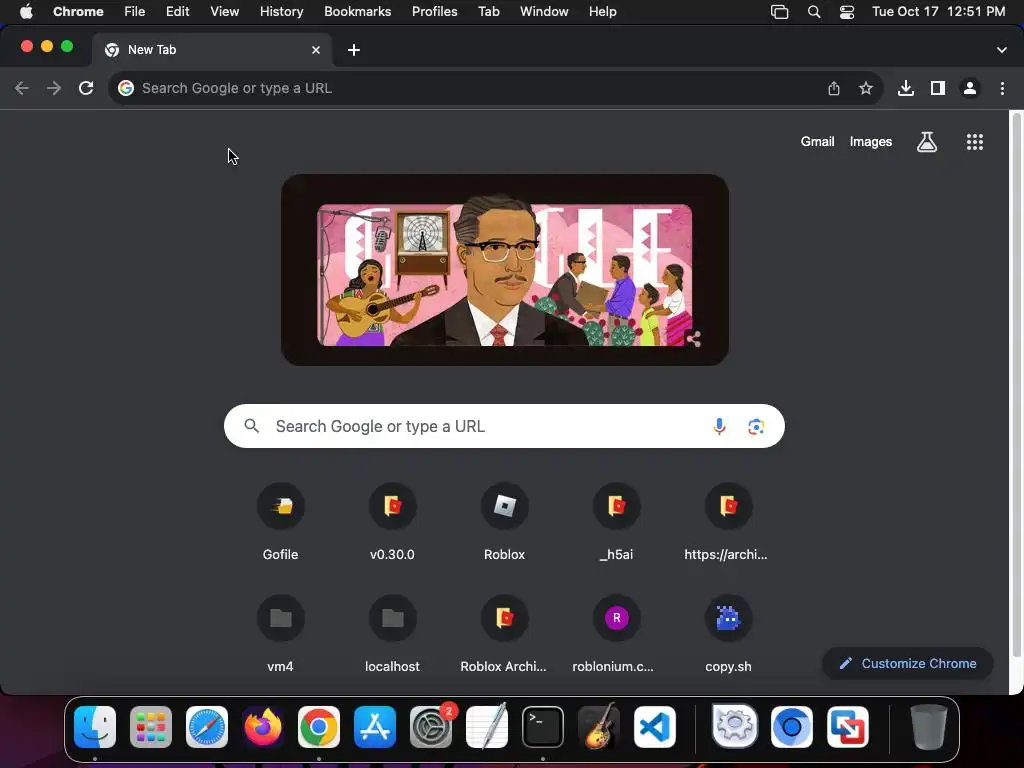The width and height of the screenshot is (1024, 768).
Task: Open Control Center in the menu bar
Action: pyautogui.click(x=847, y=12)
